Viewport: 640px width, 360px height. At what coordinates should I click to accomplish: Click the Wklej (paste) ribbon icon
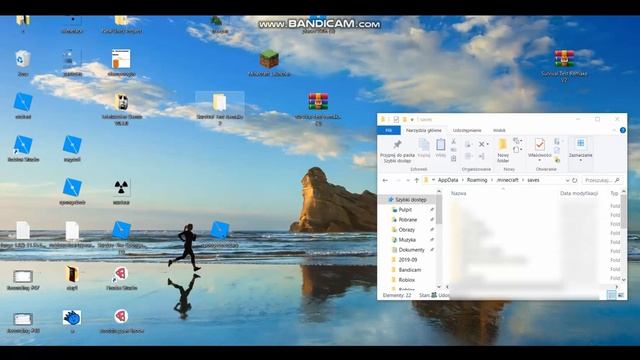pos(440,148)
